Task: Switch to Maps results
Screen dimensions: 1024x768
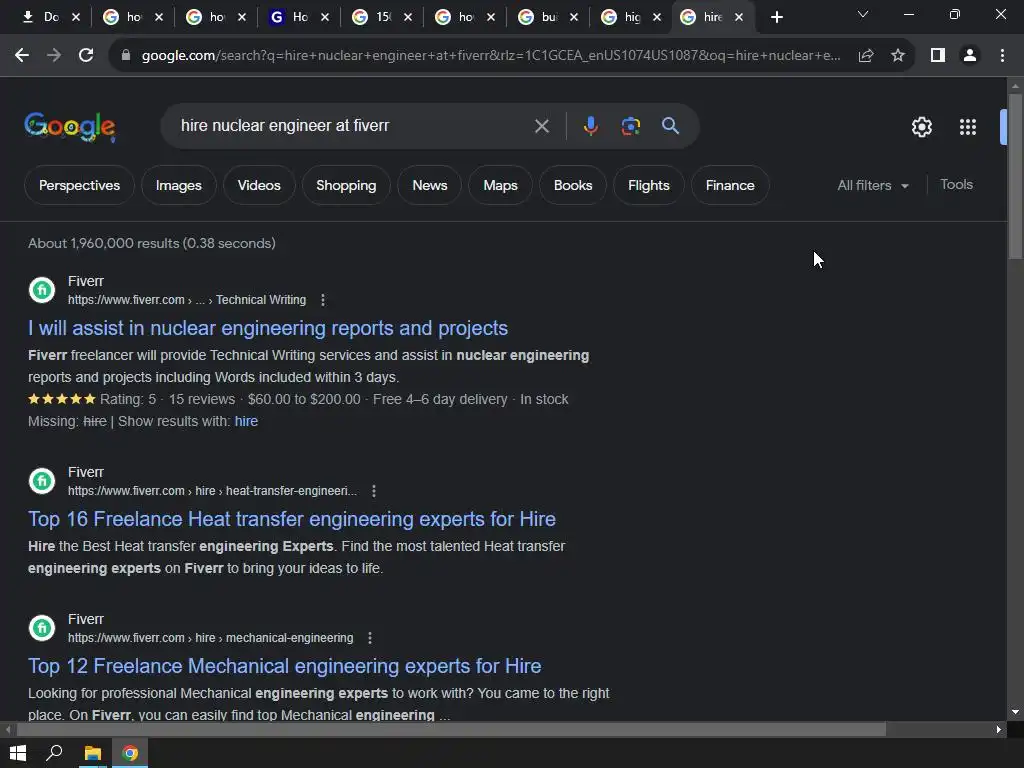Action: click(500, 185)
